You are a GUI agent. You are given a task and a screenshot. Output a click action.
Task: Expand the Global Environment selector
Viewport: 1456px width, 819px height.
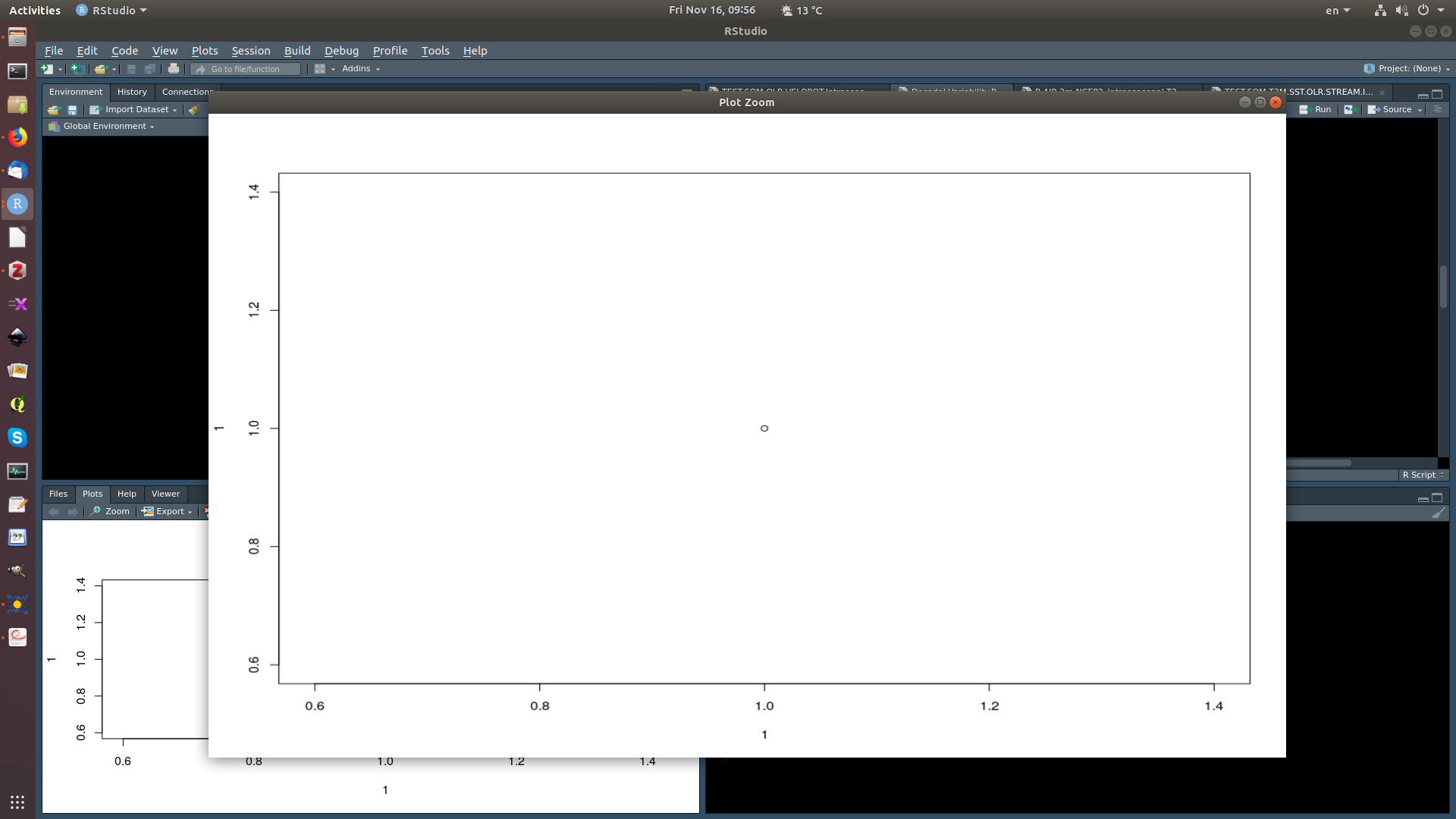[106, 126]
